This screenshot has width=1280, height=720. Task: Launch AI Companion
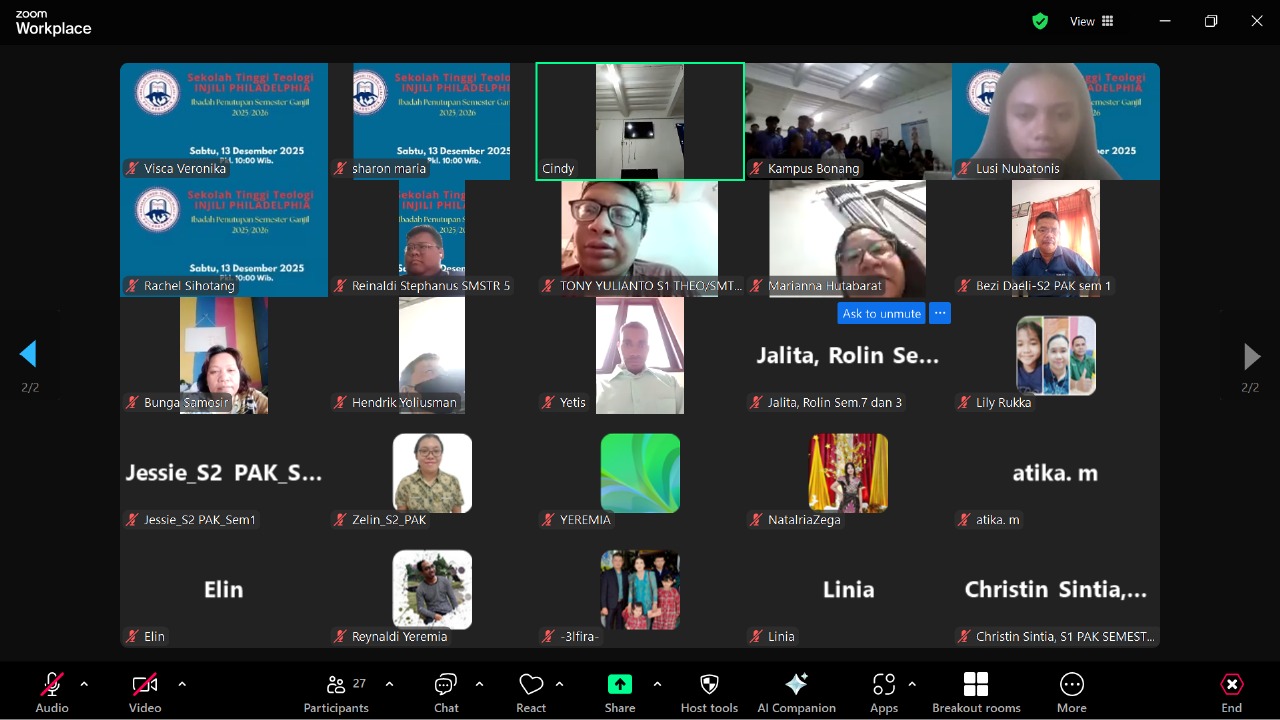[796, 692]
